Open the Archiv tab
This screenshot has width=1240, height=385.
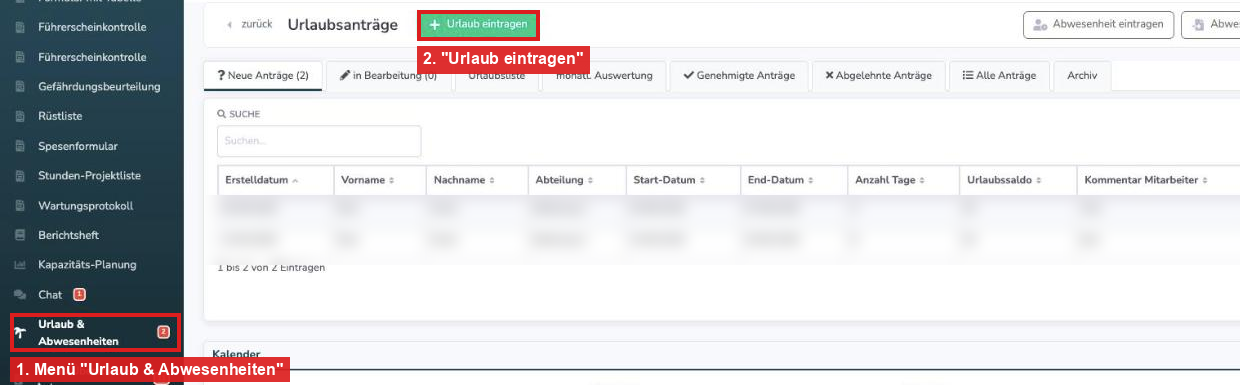point(1082,76)
